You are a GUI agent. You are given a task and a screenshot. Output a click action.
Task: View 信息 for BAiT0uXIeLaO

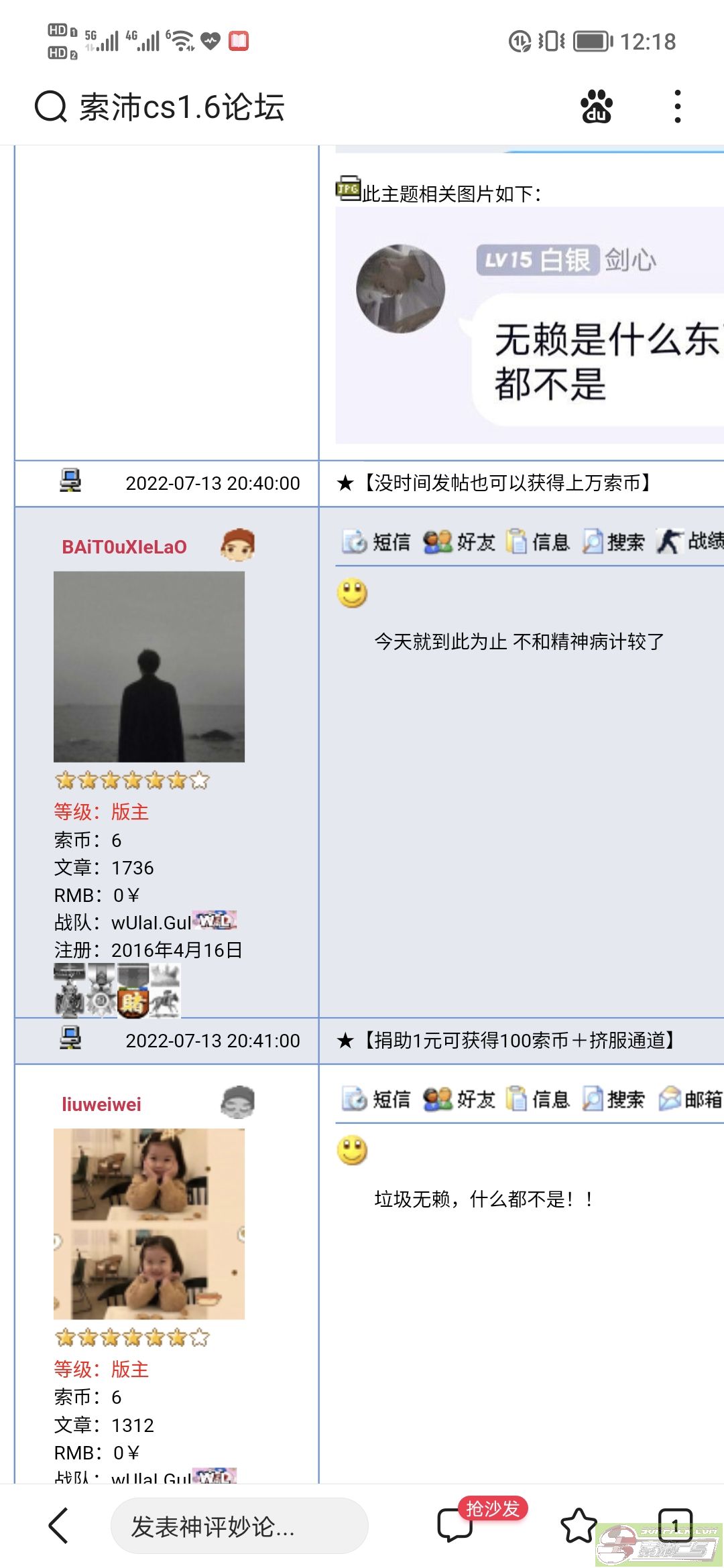(538, 541)
